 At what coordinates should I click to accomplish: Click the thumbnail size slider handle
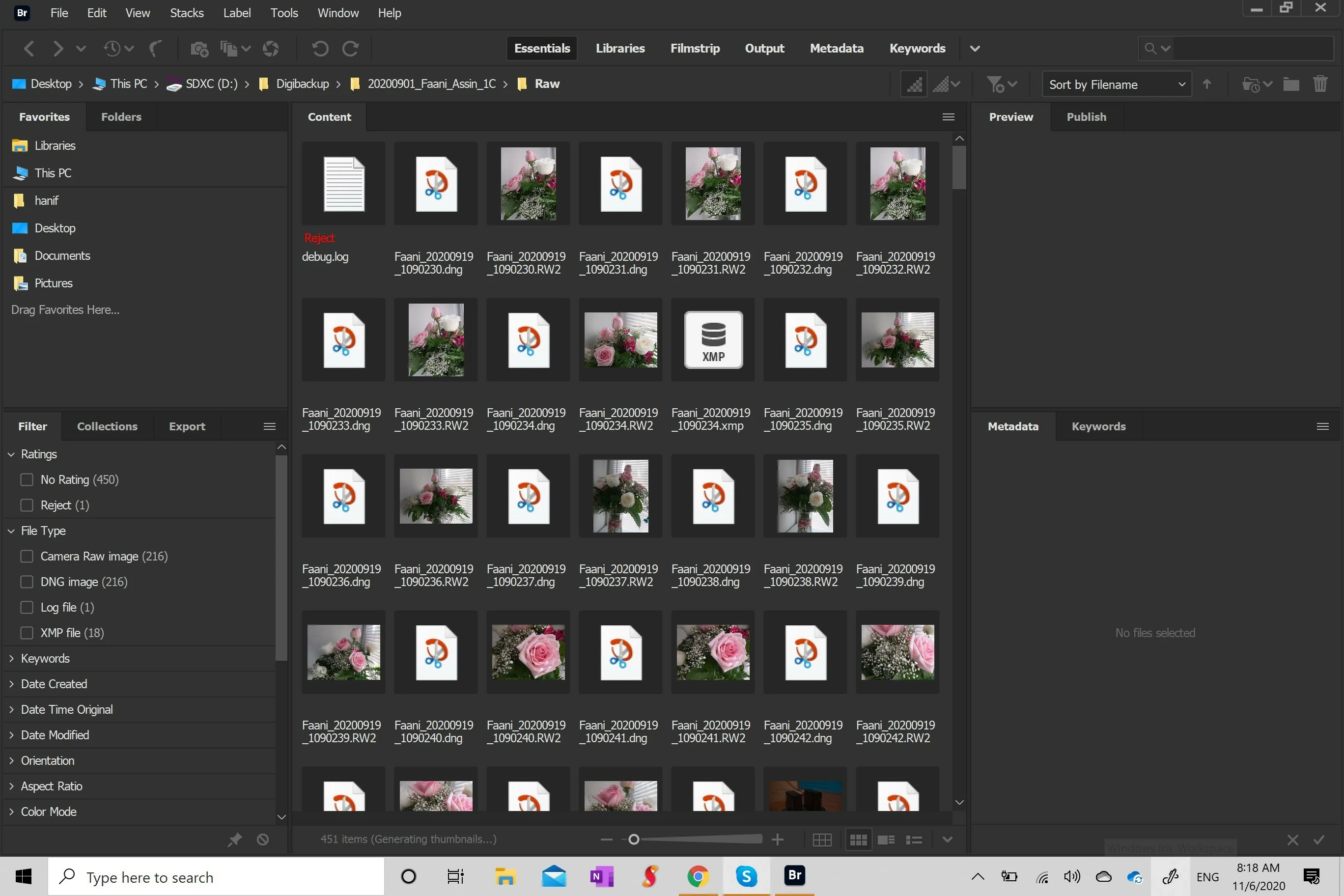633,840
